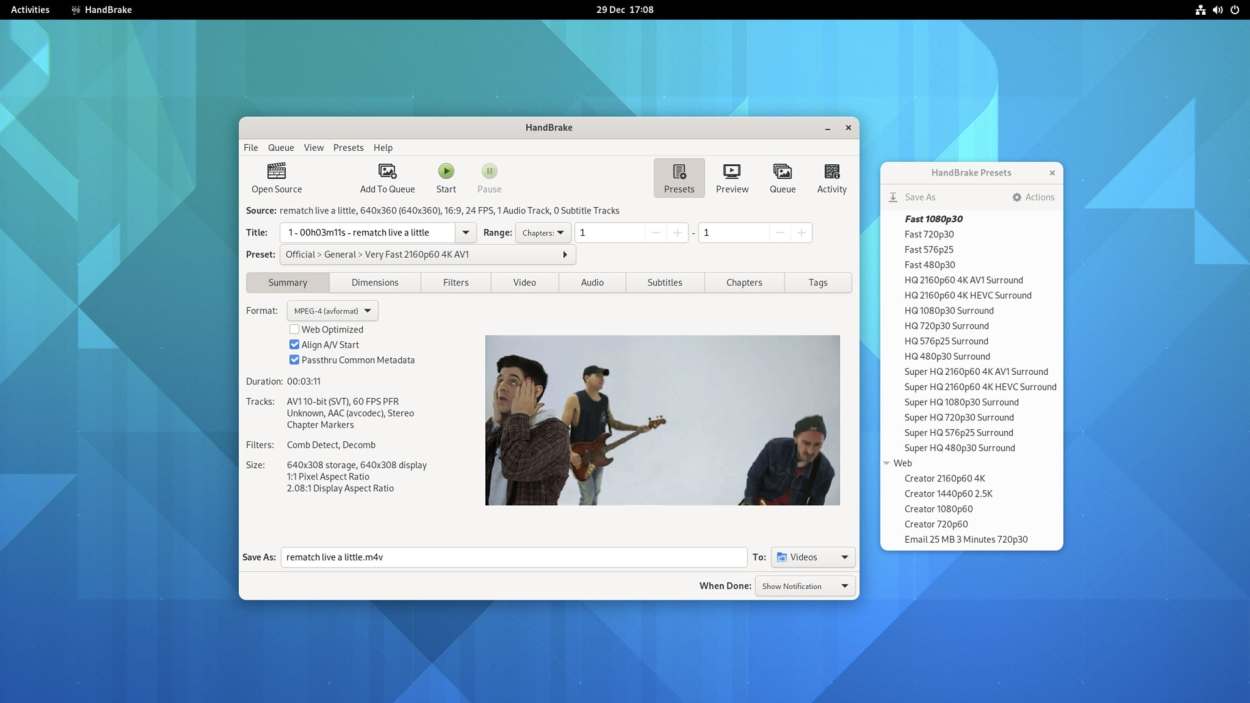Open the When Done dropdown
This screenshot has width=1250, height=703.
tap(805, 586)
